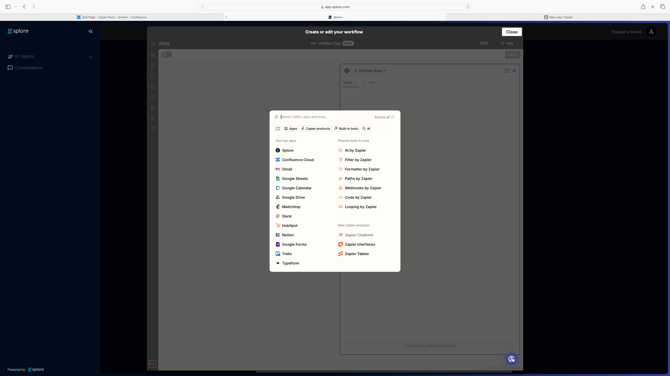The height and width of the screenshot is (376, 670).
Task: Focus the apps search field
Action: click(x=324, y=117)
